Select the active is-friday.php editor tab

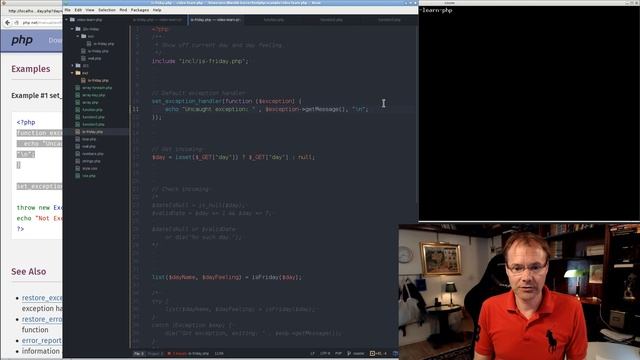(x=216, y=20)
